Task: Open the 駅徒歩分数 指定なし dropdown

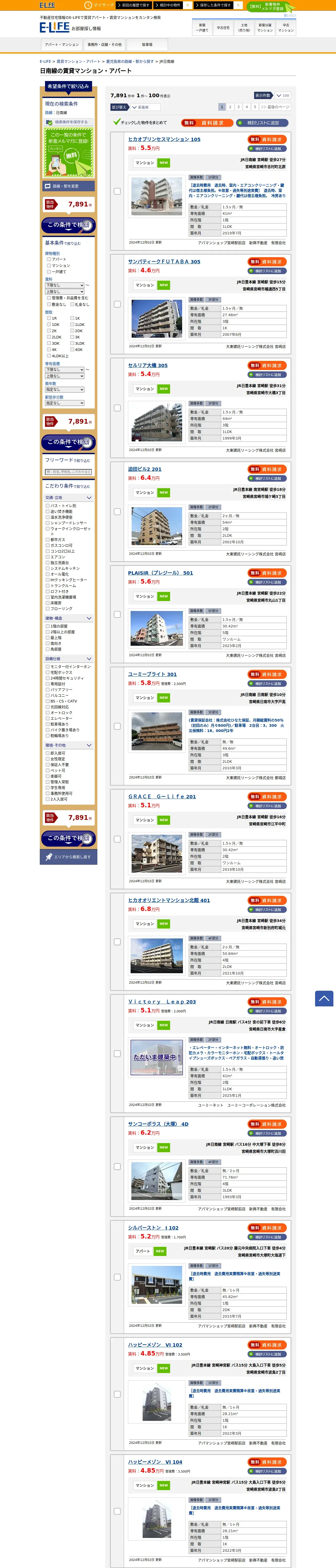Action: pyautogui.click(x=65, y=403)
